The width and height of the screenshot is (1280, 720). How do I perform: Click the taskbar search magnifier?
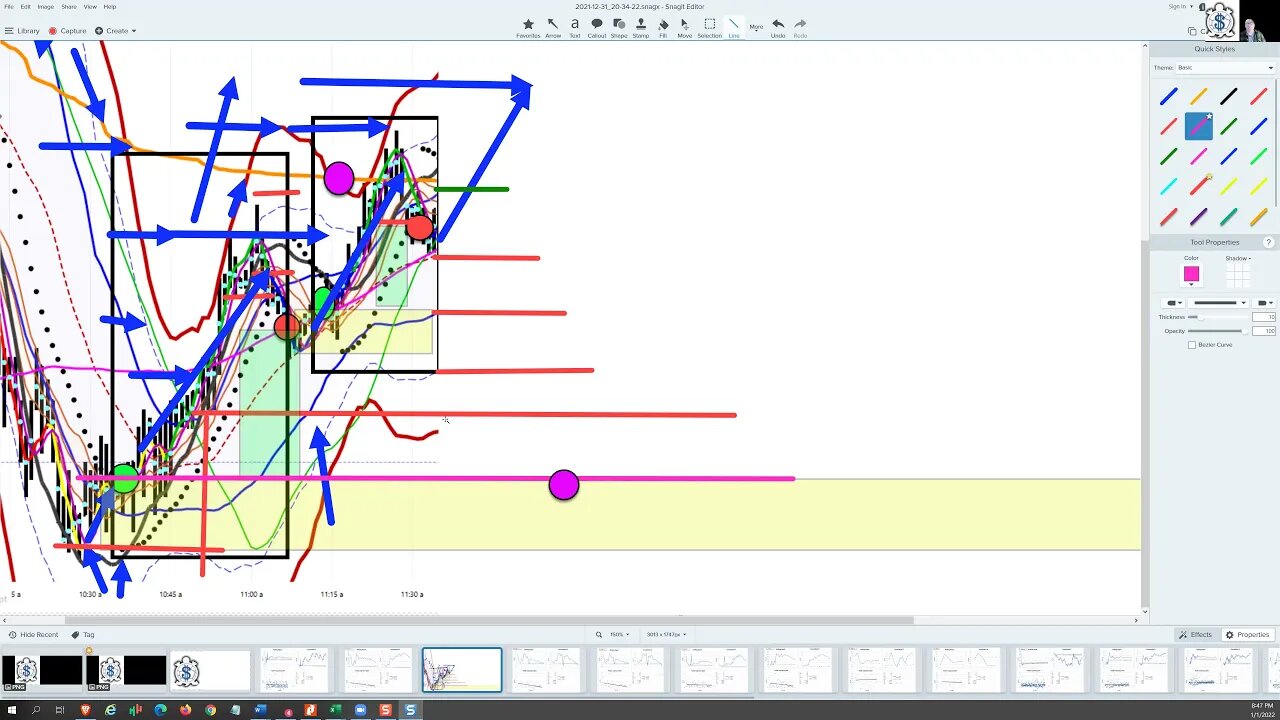point(35,710)
